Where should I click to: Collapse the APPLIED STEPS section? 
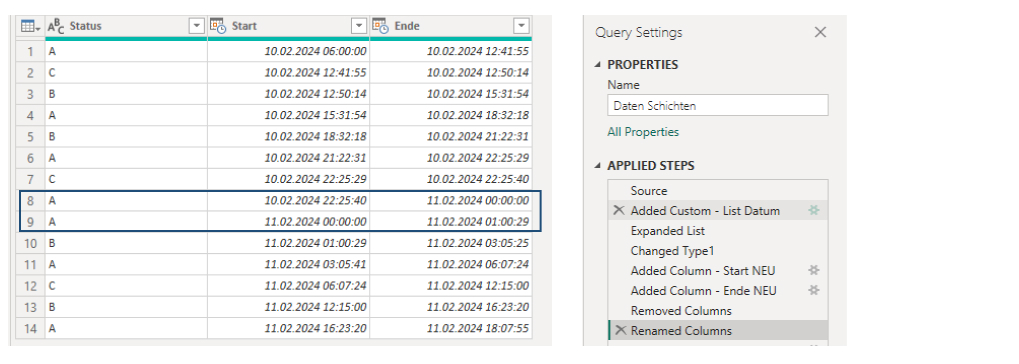598,166
